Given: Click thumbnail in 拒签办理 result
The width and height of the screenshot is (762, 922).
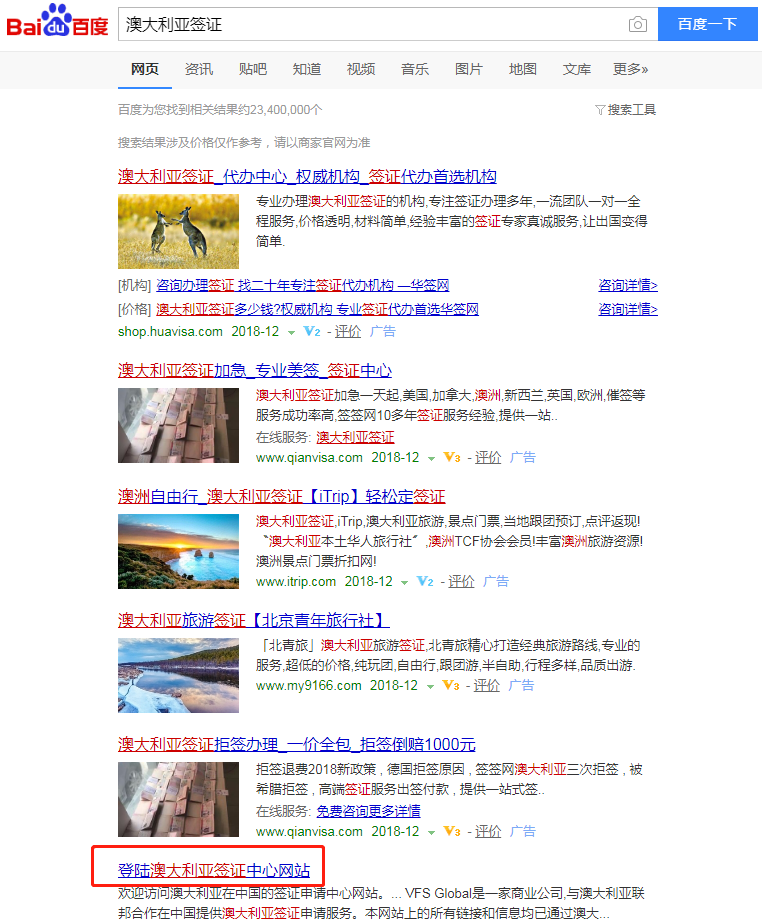Looking at the screenshot, I should (178, 799).
